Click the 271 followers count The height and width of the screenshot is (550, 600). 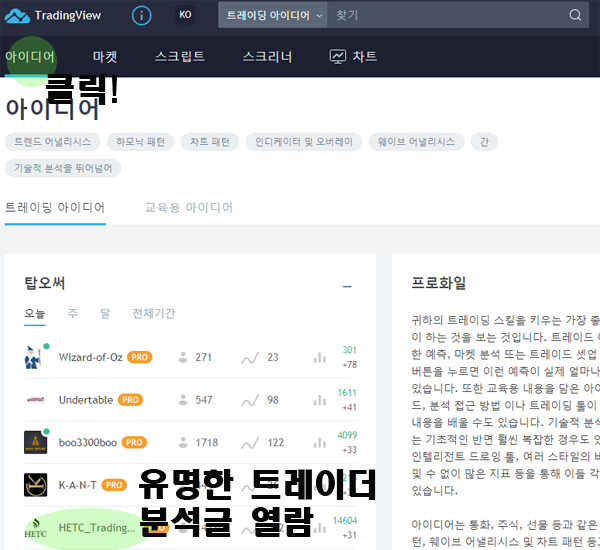204,357
